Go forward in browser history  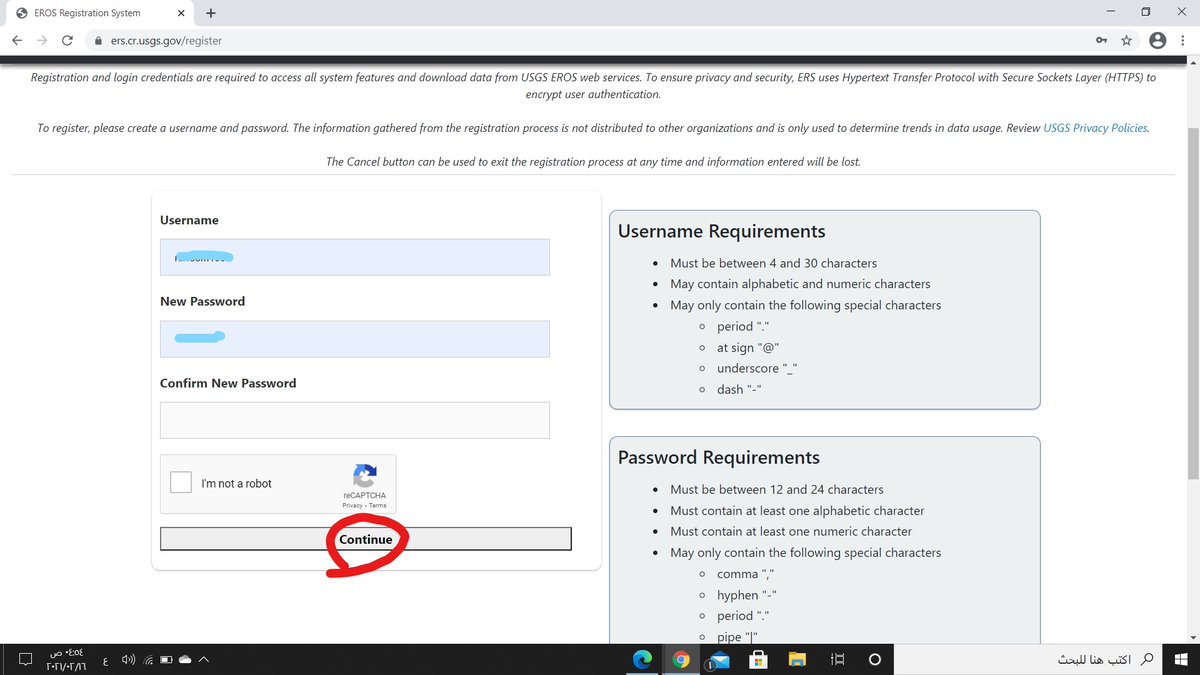pos(43,41)
